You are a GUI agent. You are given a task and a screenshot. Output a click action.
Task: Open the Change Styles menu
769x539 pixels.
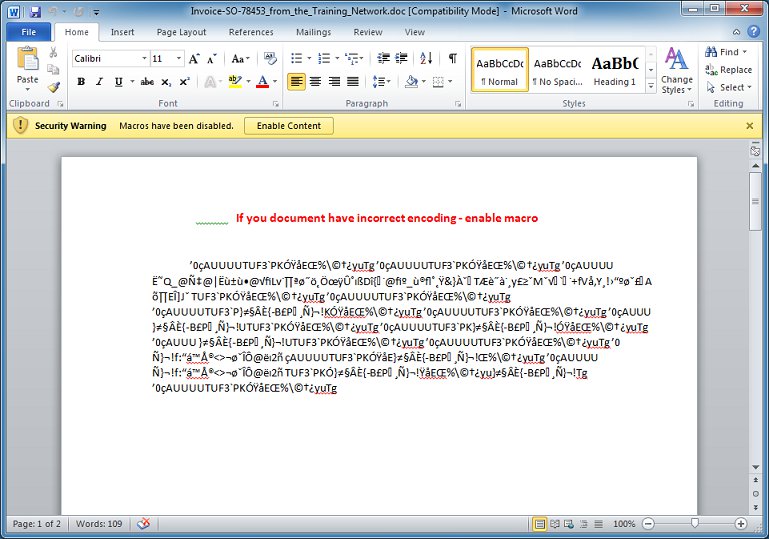[677, 70]
